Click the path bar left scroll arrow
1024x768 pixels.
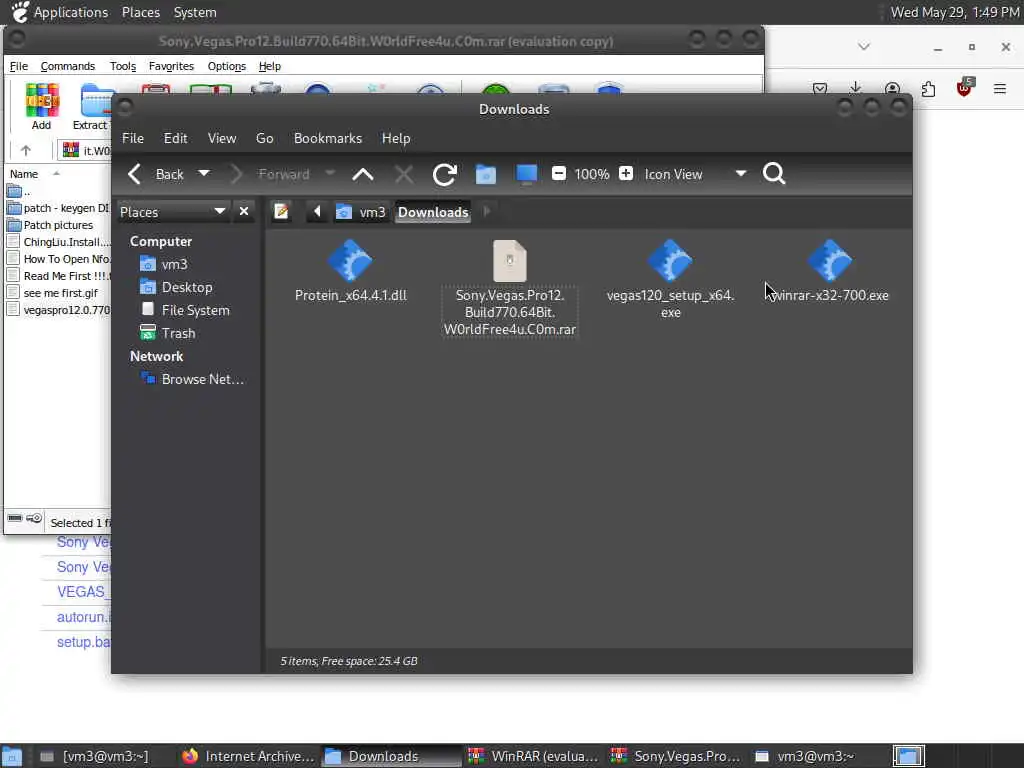pyautogui.click(x=317, y=212)
